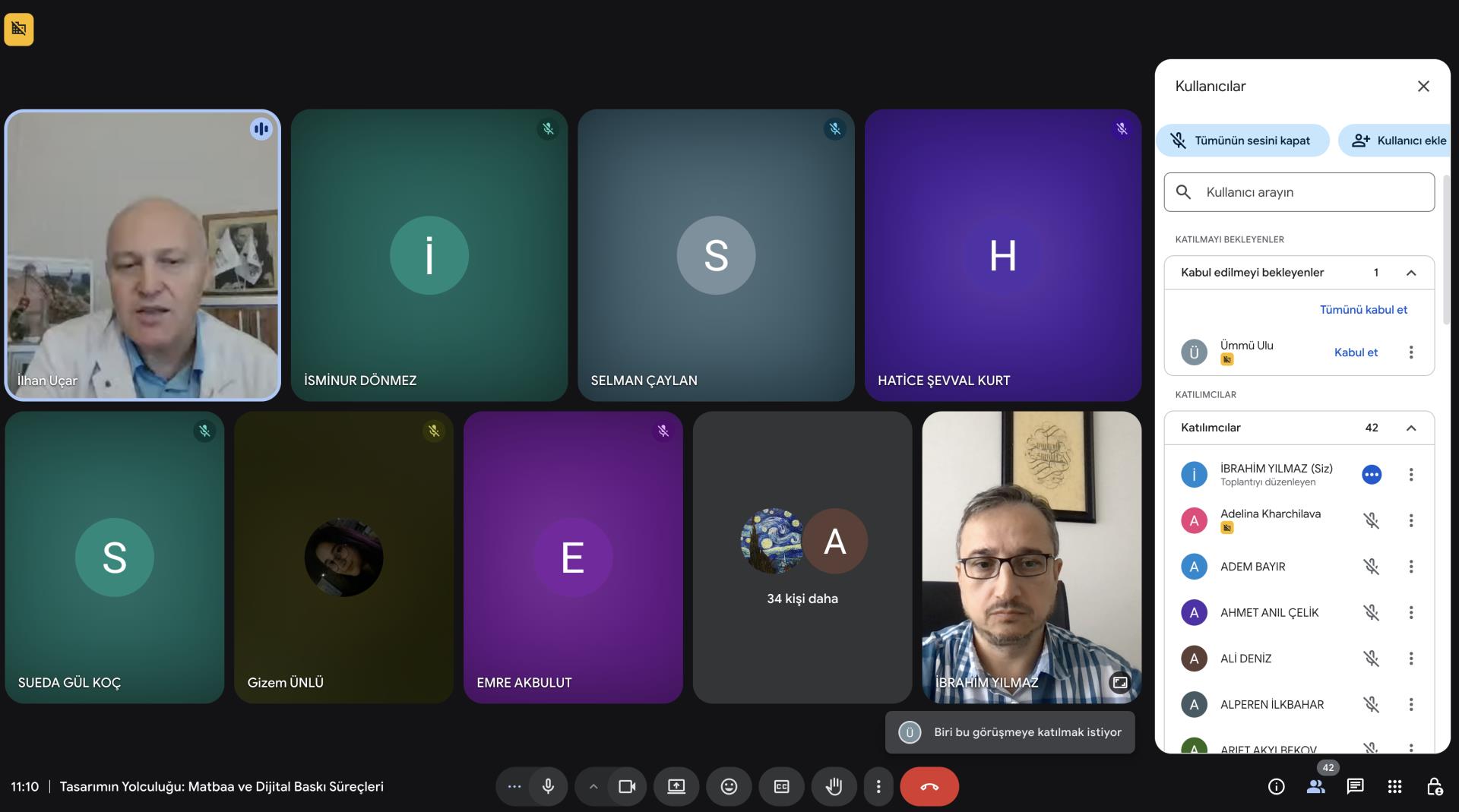Viewport: 1459px width, 812px height.
Task: Collapse the Kabul edilmeyi bekleyenler section
Action: tap(1411, 273)
